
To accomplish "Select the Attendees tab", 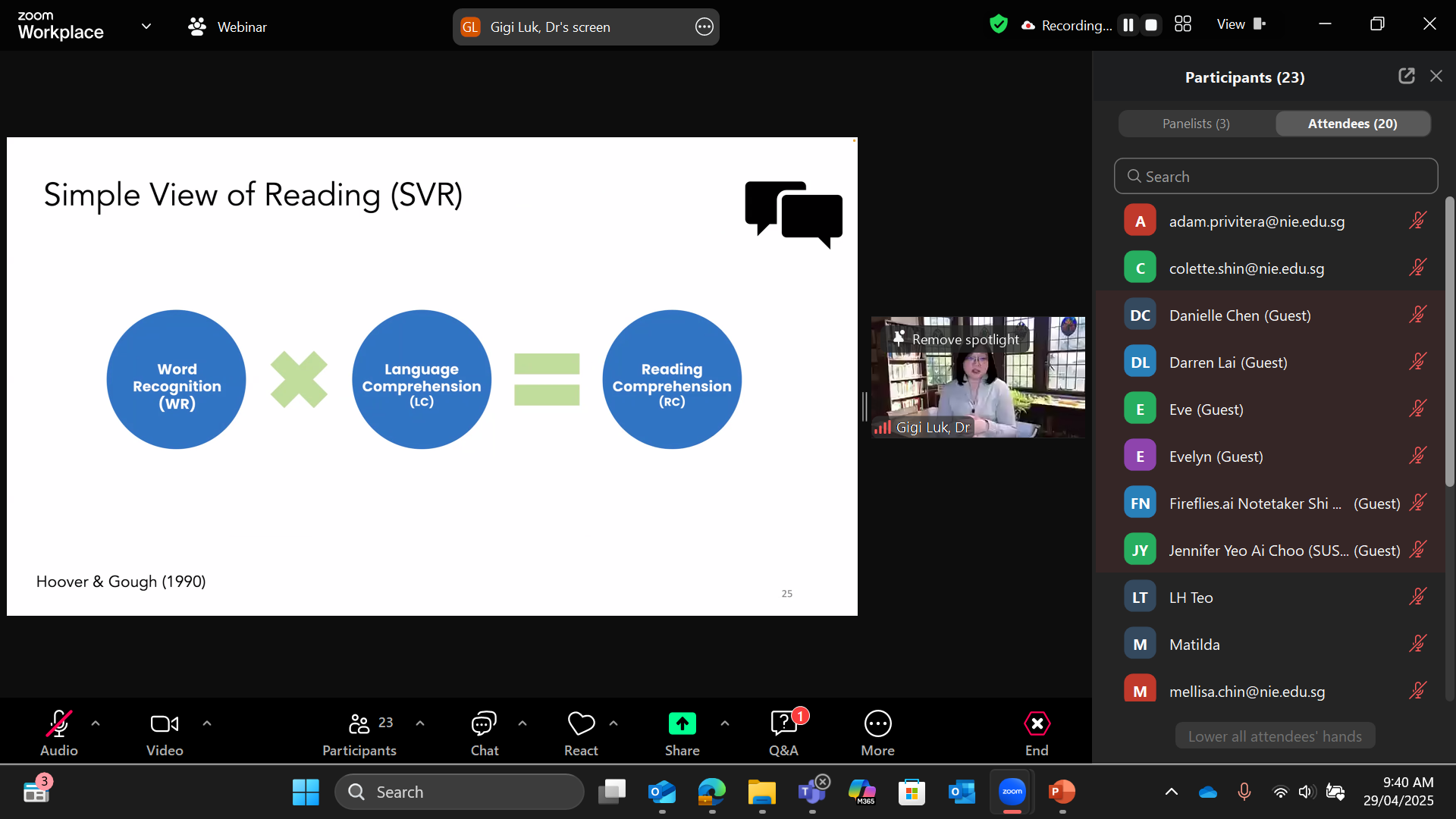I will point(1352,124).
